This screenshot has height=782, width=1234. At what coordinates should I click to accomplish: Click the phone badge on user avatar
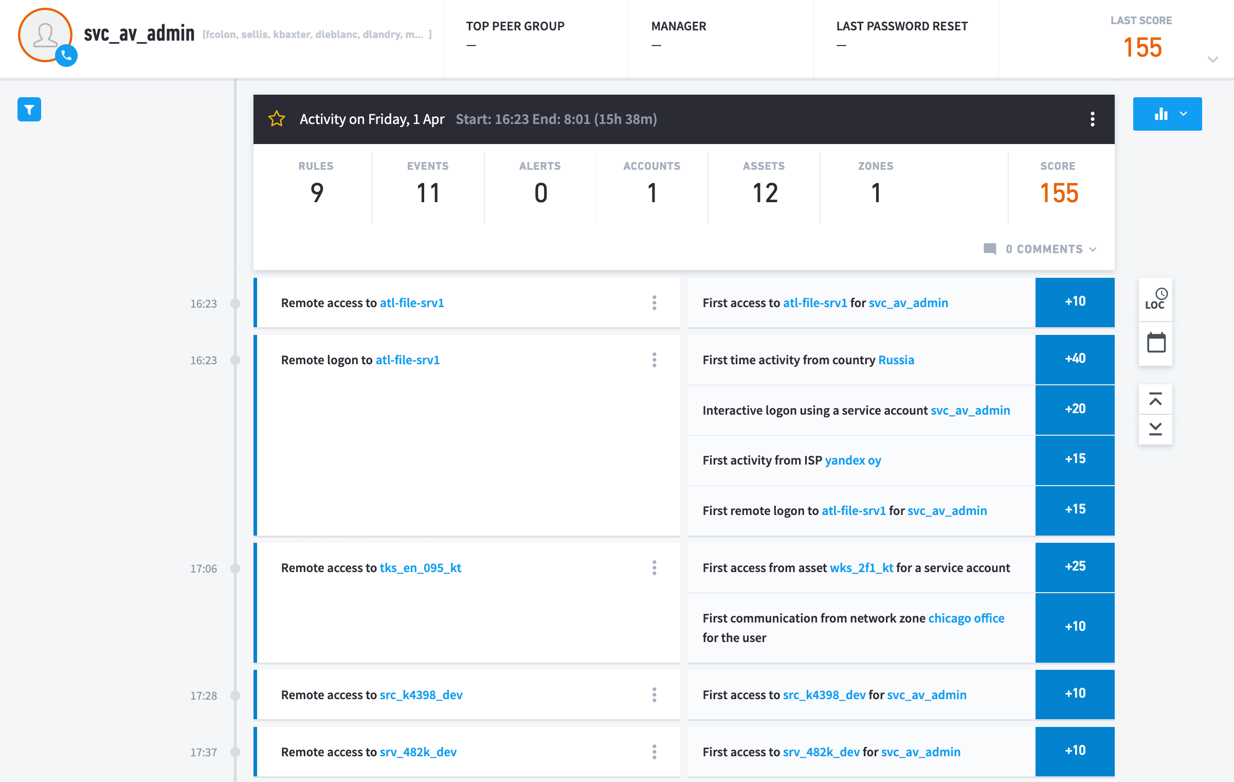(66, 56)
